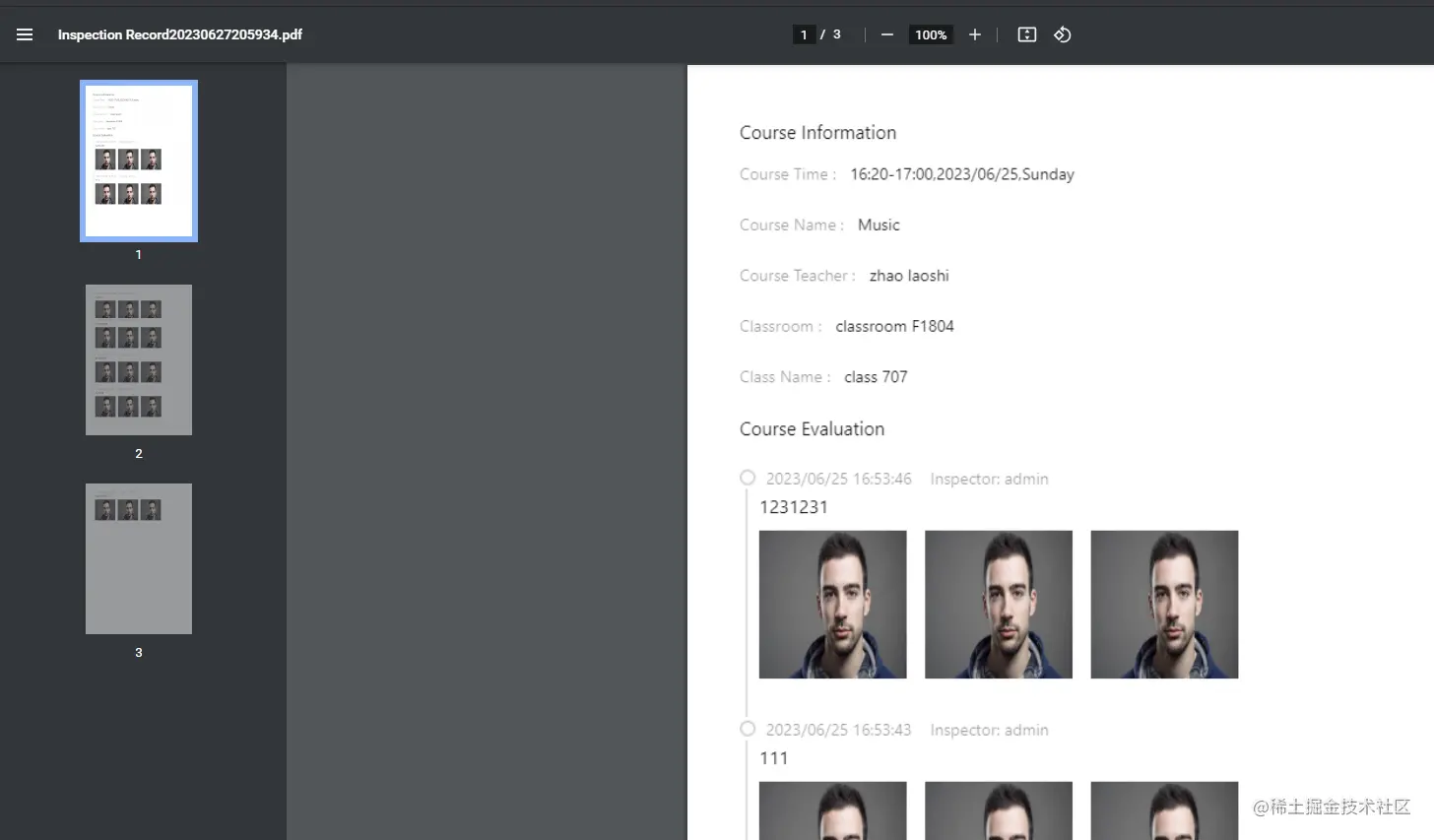Select the Course Information heading
This screenshot has width=1434, height=840.
[x=817, y=133]
